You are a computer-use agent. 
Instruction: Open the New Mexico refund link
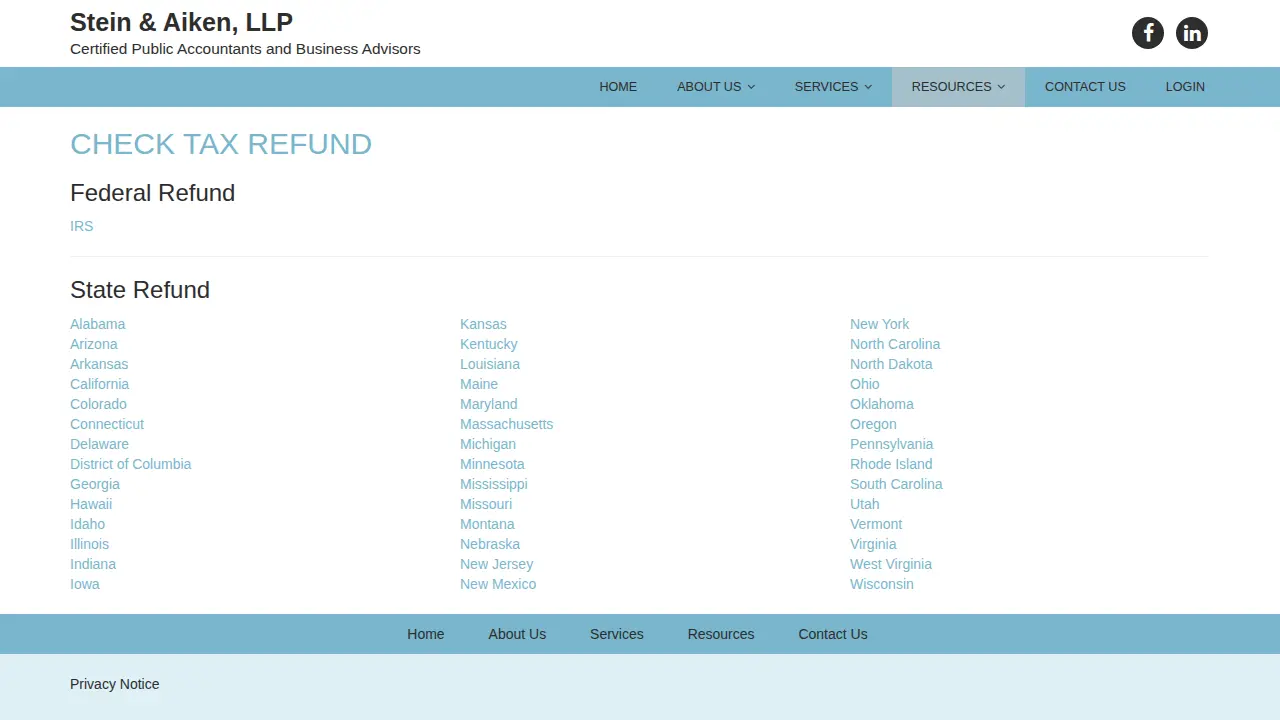click(498, 584)
